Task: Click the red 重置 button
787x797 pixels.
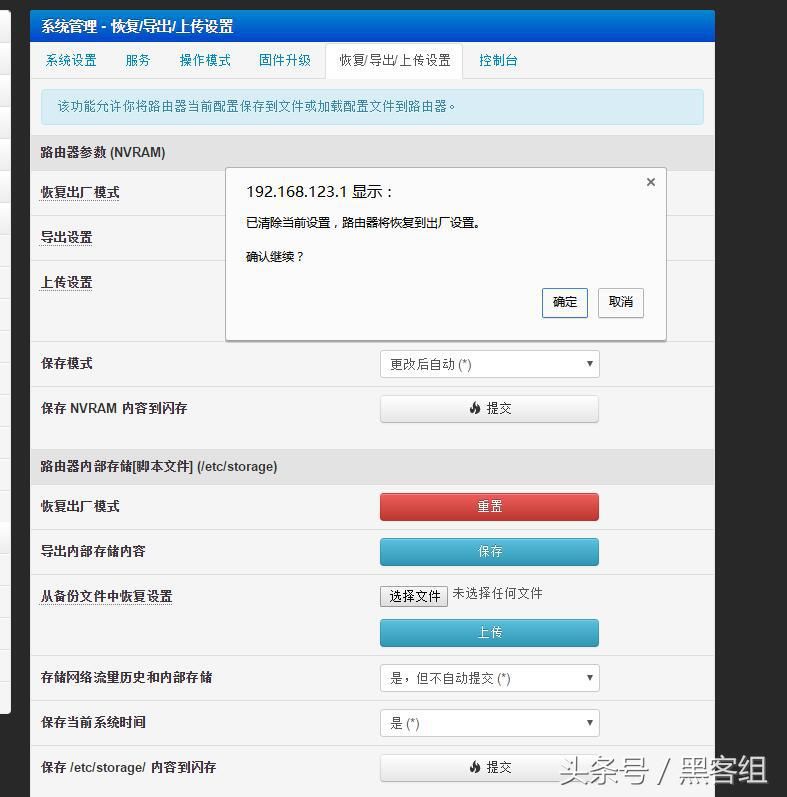Action: 490,507
